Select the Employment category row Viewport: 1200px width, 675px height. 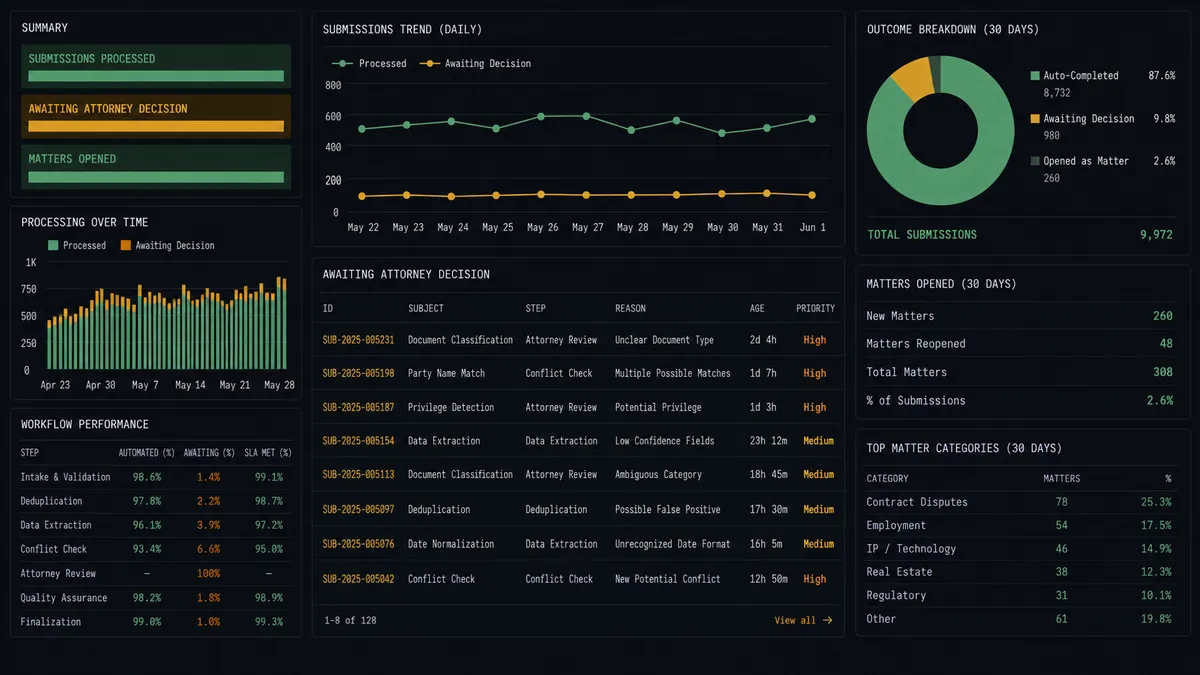(x=1019, y=525)
